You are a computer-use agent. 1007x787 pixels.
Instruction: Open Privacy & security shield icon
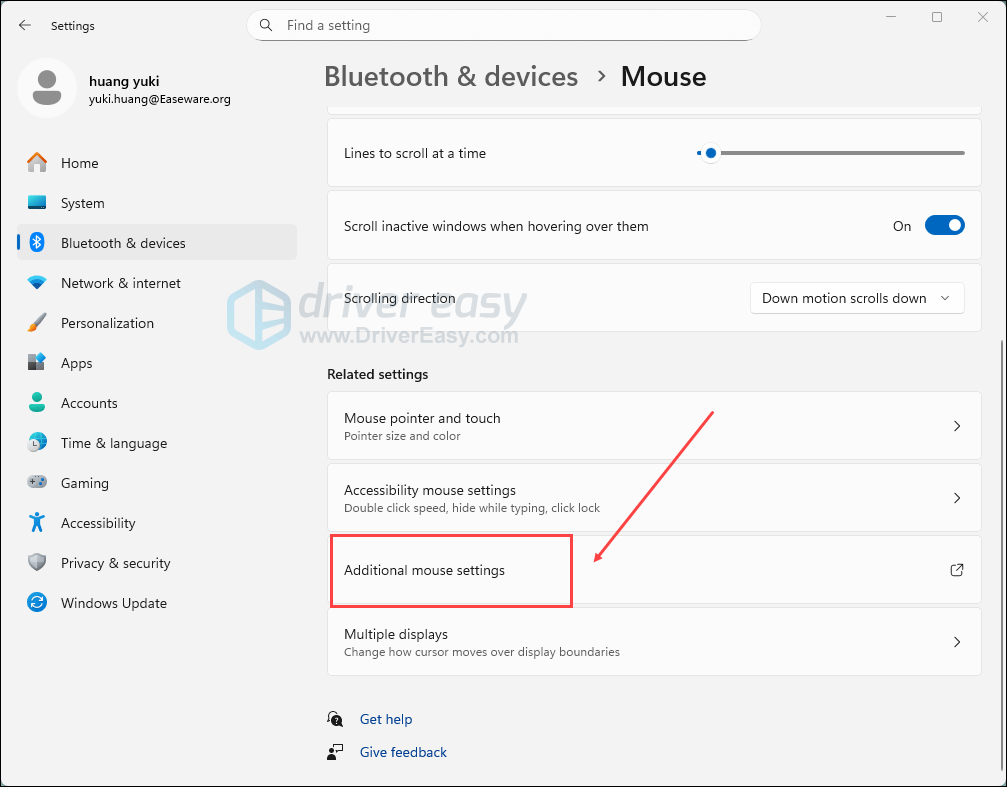pos(37,563)
